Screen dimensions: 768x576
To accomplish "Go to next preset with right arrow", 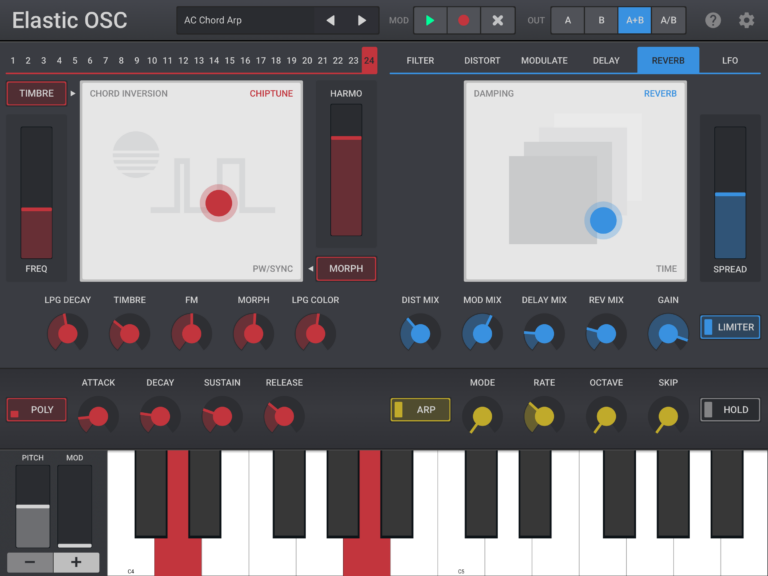I will coord(361,20).
